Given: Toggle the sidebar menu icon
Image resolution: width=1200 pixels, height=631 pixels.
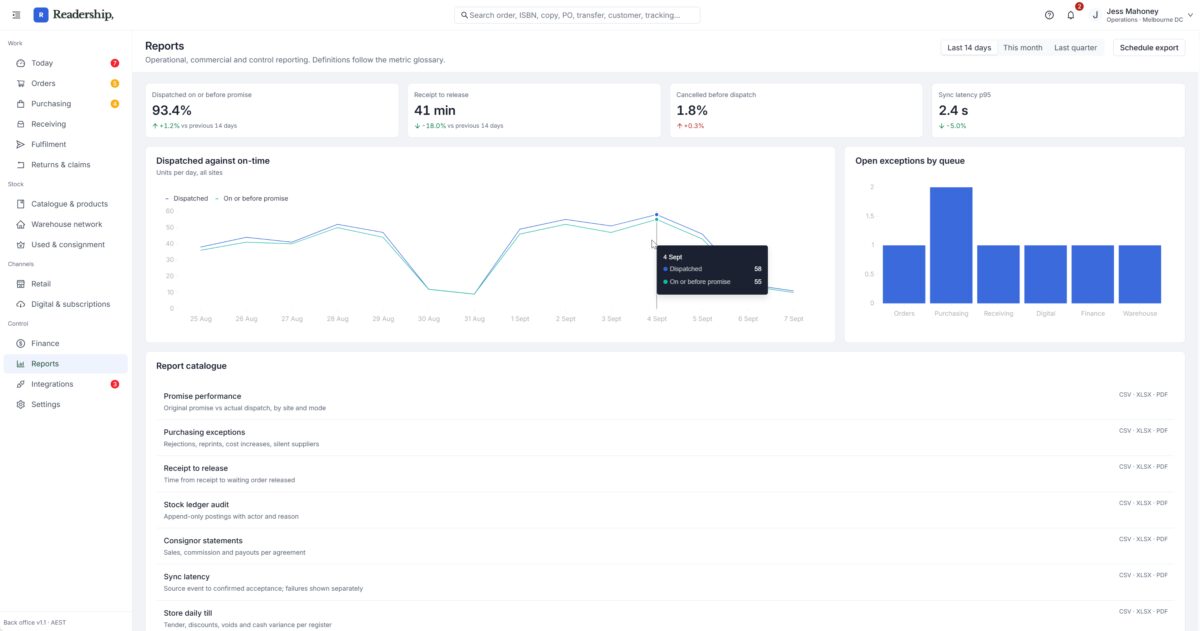Looking at the screenshot, I should coord(16,15).
